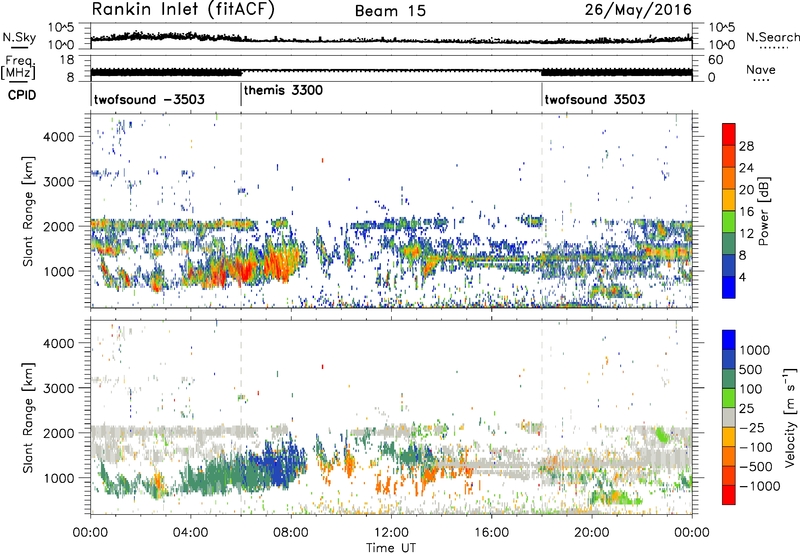Click the '-25' tick on Velocity colorbar
Image resolution: width=800 pixels, height=554 pixels.
tap(752, 427)
